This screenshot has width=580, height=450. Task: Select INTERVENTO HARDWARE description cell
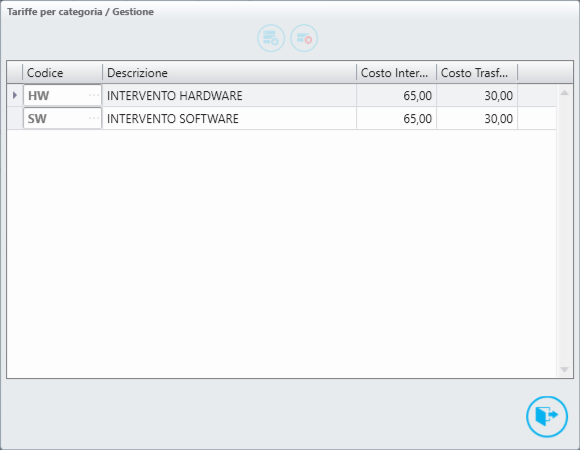pos(229,95)
